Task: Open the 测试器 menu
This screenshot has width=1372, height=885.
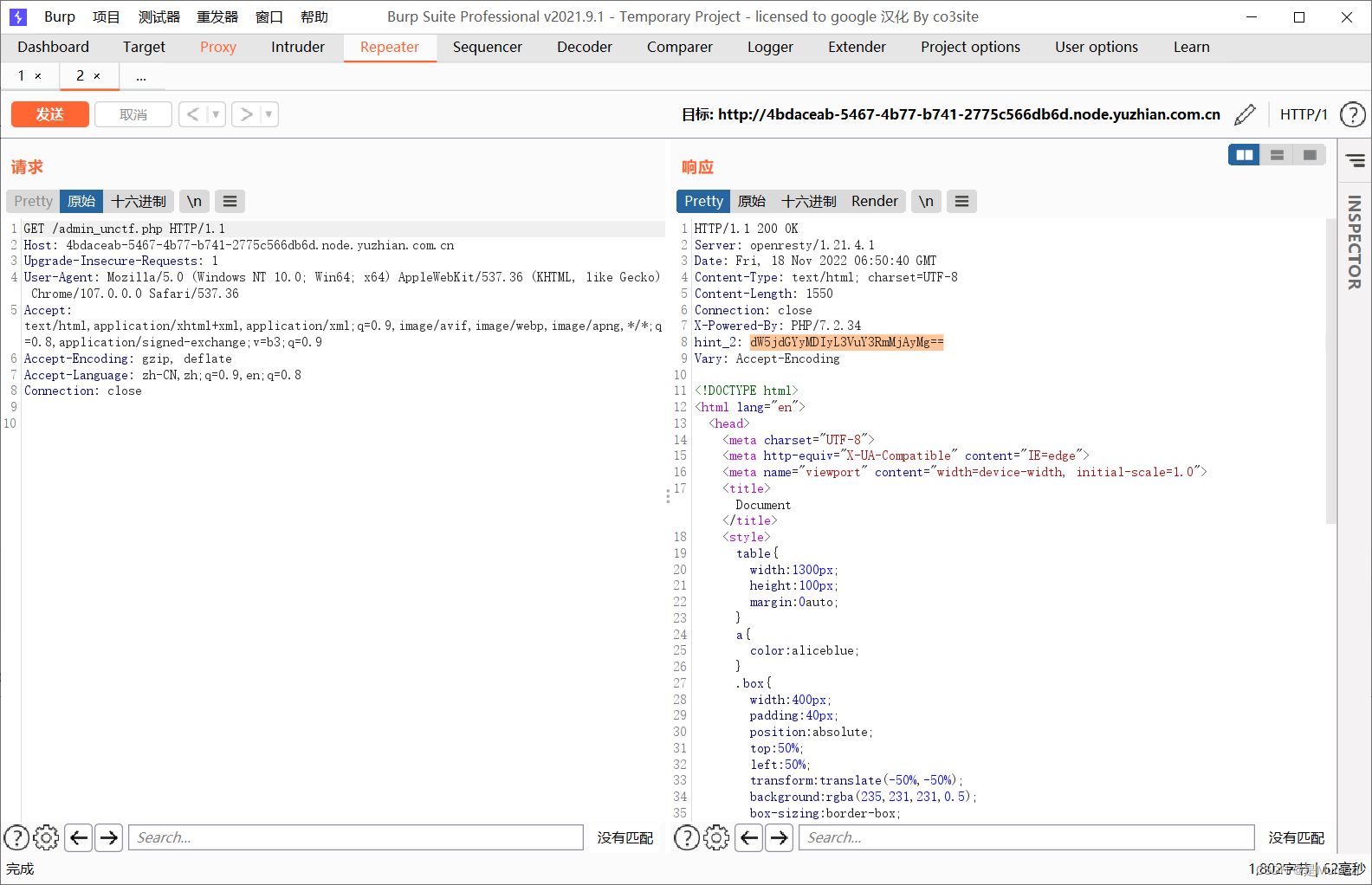Action: pos(159,16)
